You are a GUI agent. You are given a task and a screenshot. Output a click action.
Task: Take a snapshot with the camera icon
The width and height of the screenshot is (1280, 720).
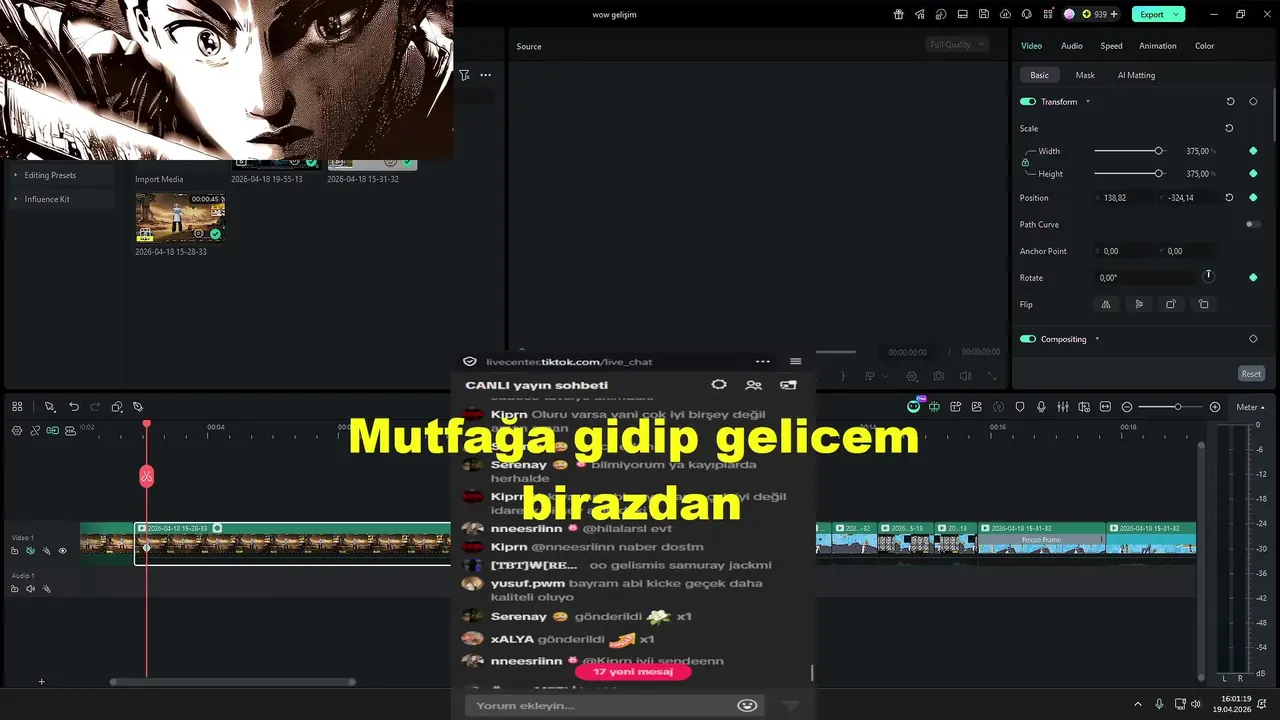[938, 376]
